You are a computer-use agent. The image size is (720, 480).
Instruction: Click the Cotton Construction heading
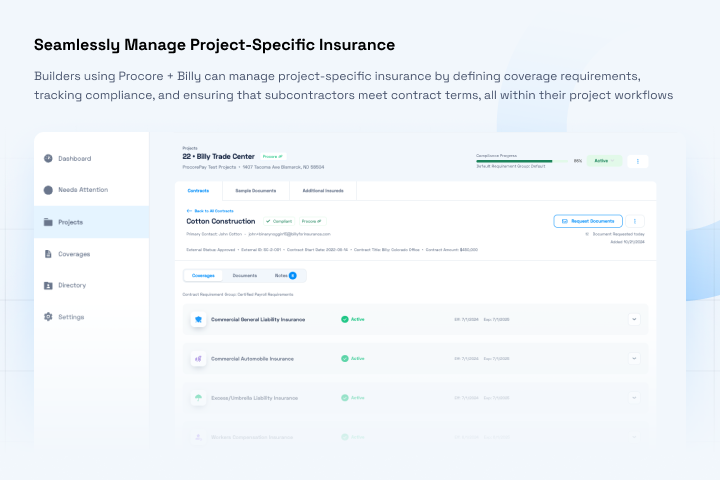coord(221,221)
